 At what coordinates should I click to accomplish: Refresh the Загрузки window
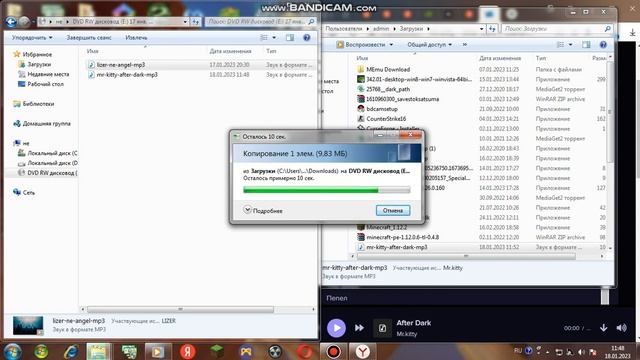[492, 29]
